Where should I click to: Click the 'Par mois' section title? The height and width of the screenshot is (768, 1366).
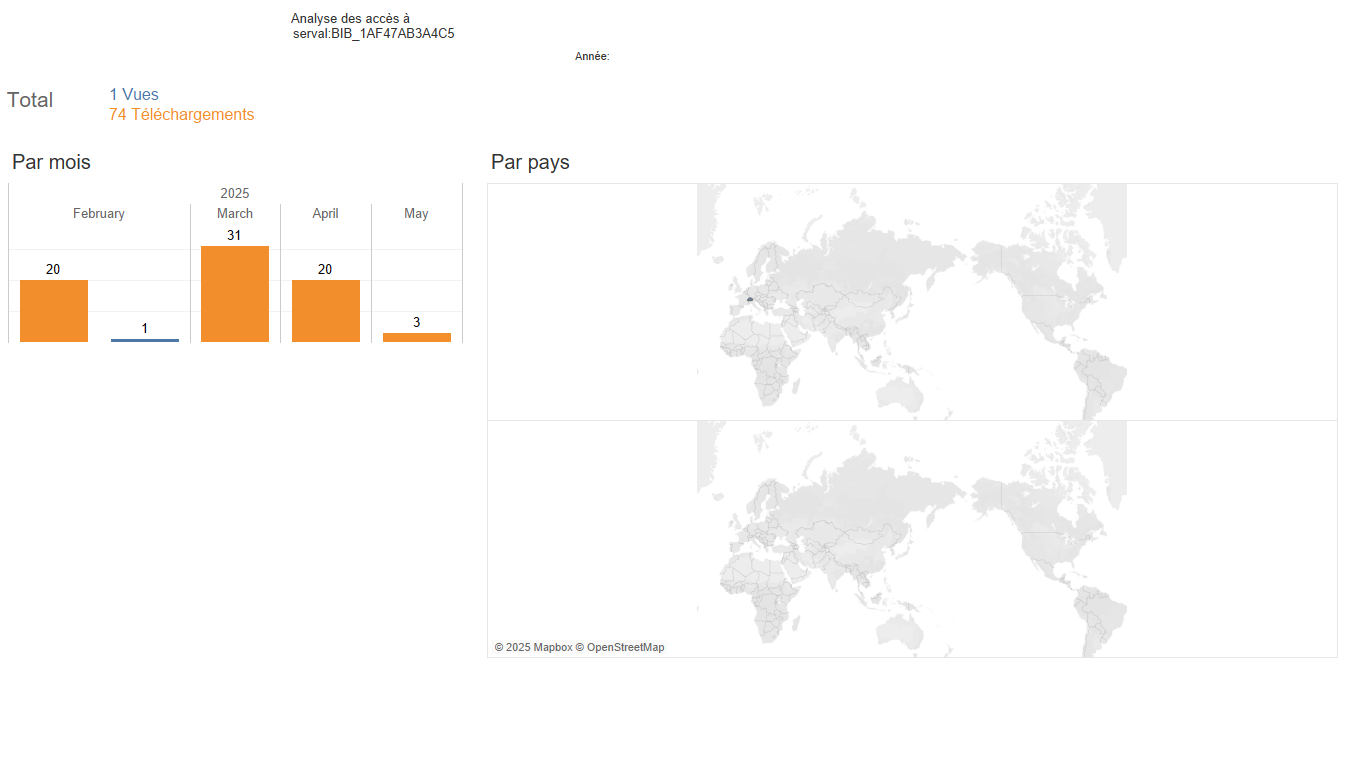point(51,162)
